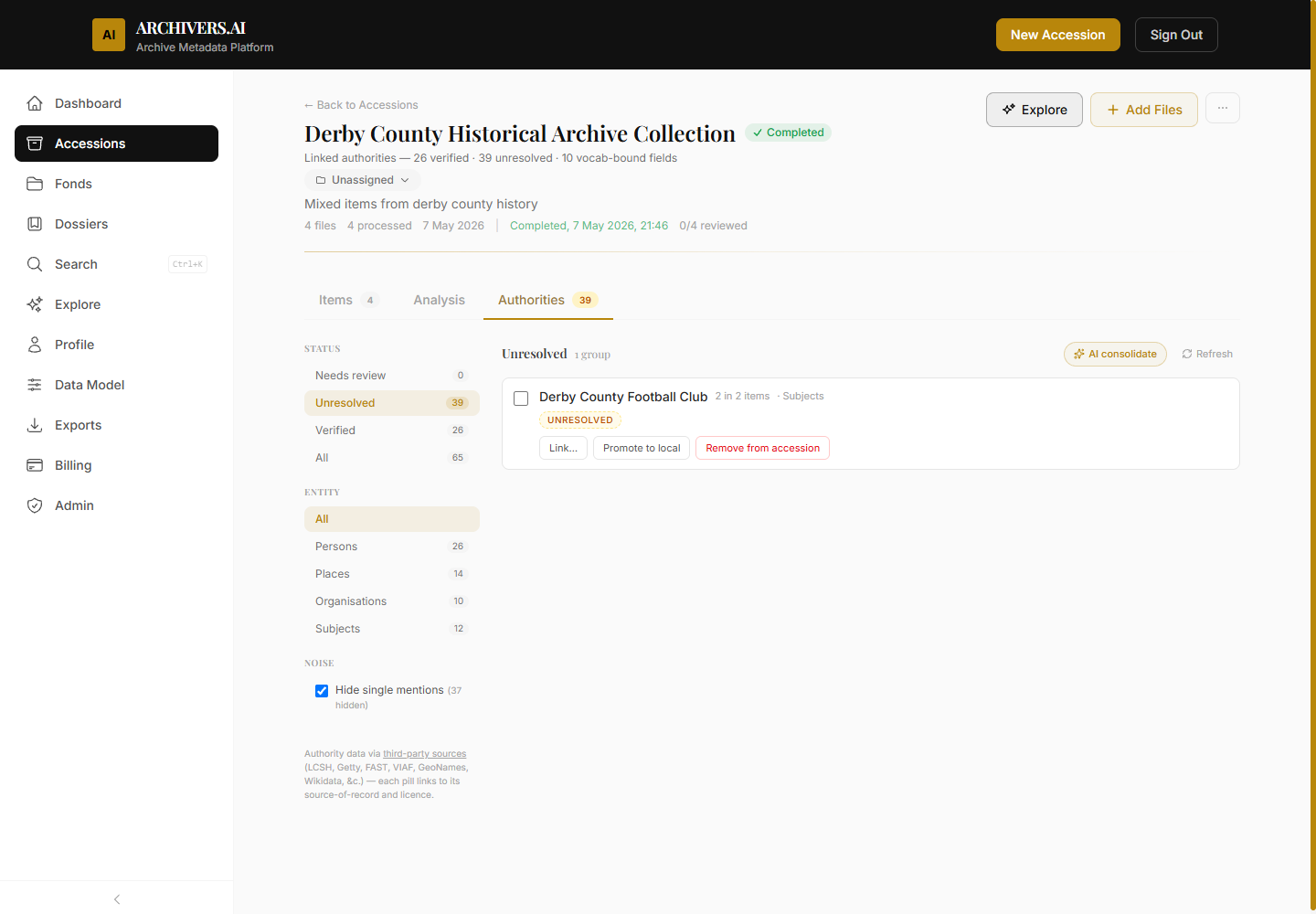Click the Explore sparkle icon in sidebar
1316x914 pixels.
pos(35,304)
